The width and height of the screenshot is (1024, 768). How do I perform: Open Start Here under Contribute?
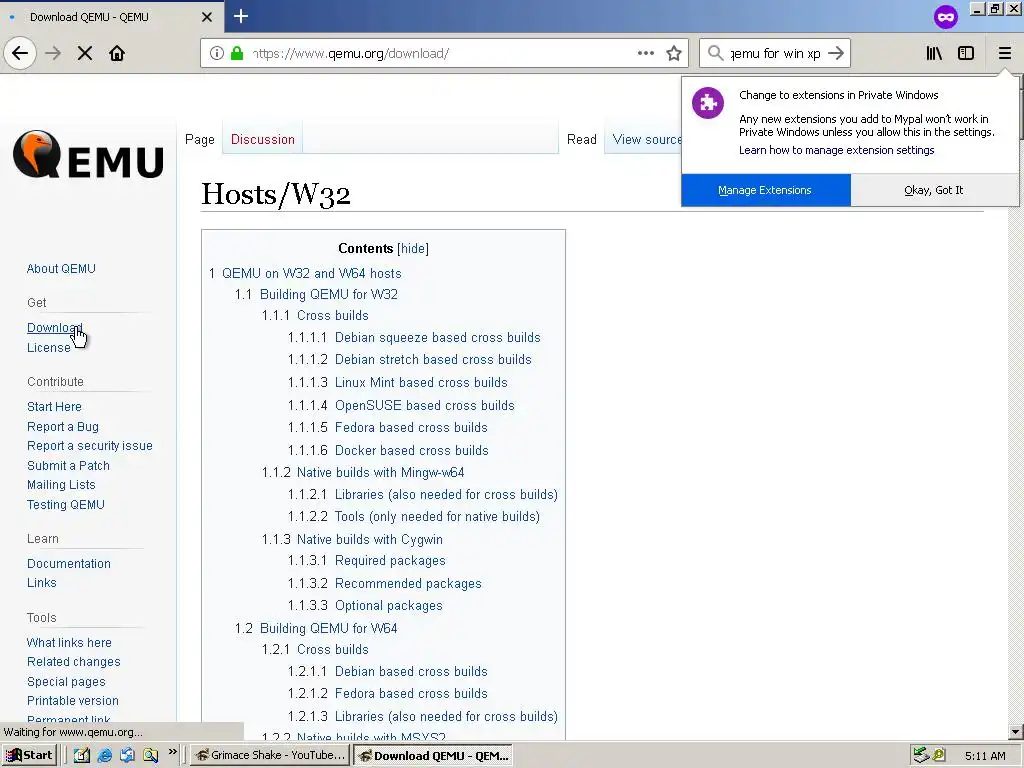pos(54,406)
